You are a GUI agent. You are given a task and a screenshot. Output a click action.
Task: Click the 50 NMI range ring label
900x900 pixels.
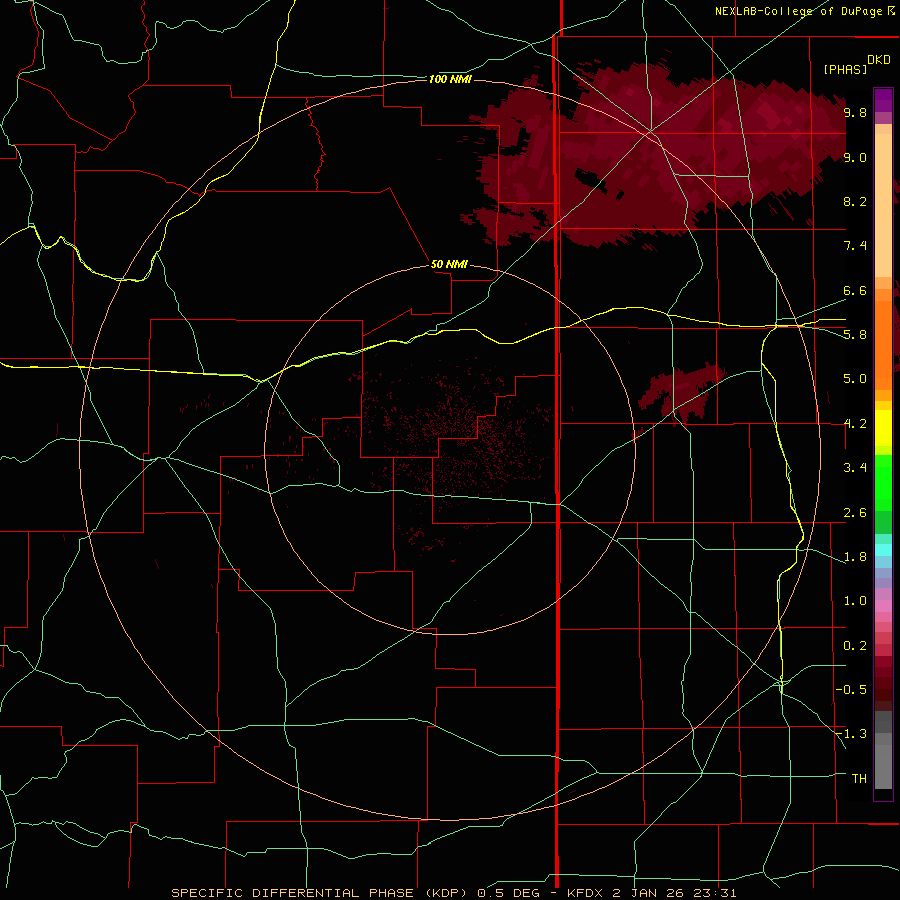[x=449, y=264]
